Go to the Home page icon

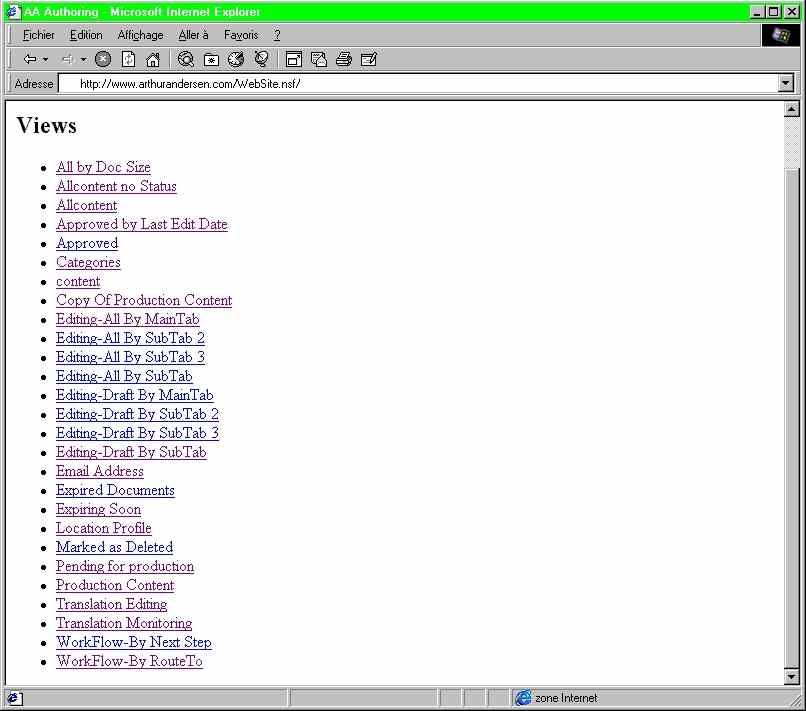pos(153,59)
